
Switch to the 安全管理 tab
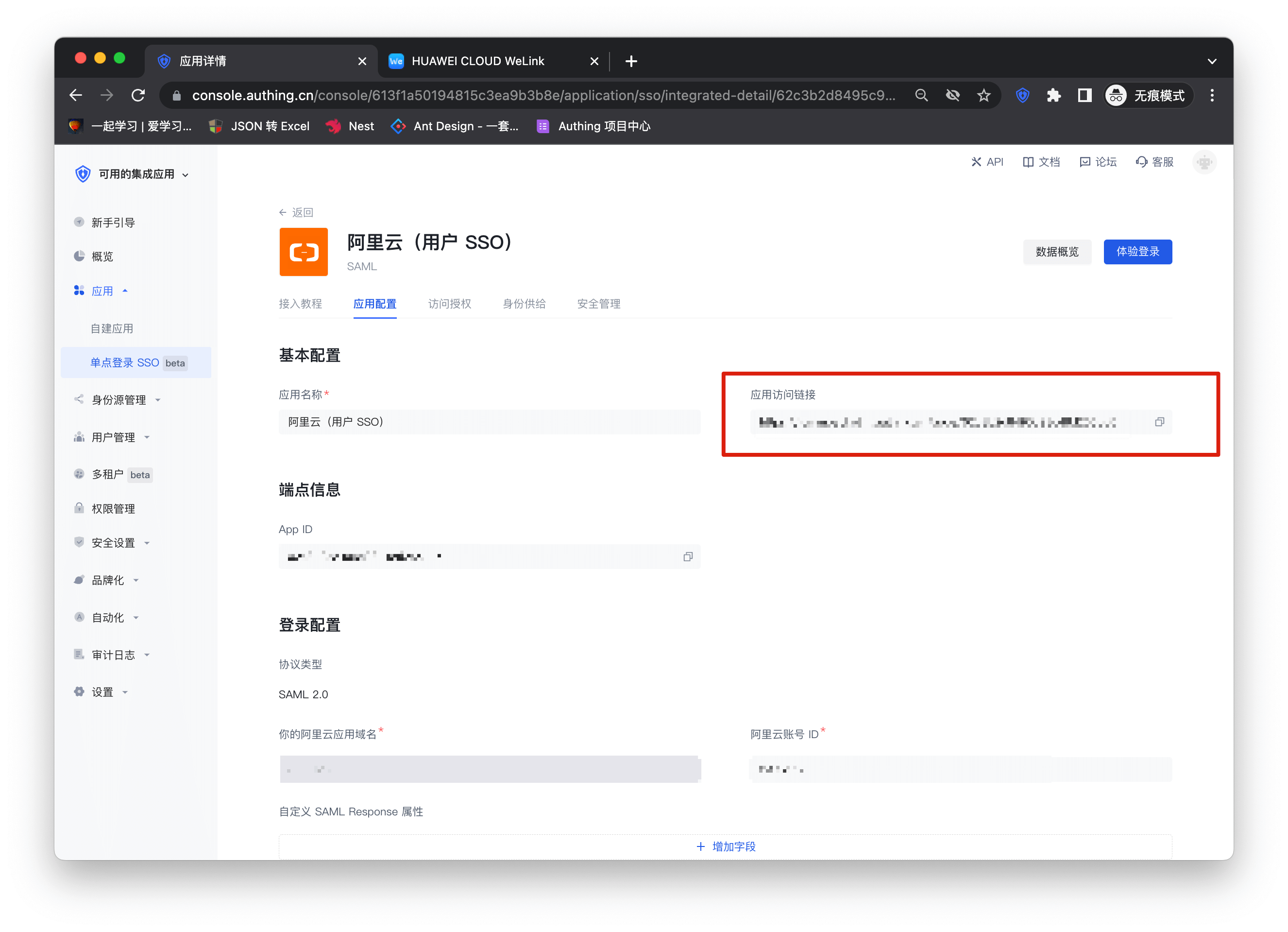pyautogui.click(x=598, y=304)
